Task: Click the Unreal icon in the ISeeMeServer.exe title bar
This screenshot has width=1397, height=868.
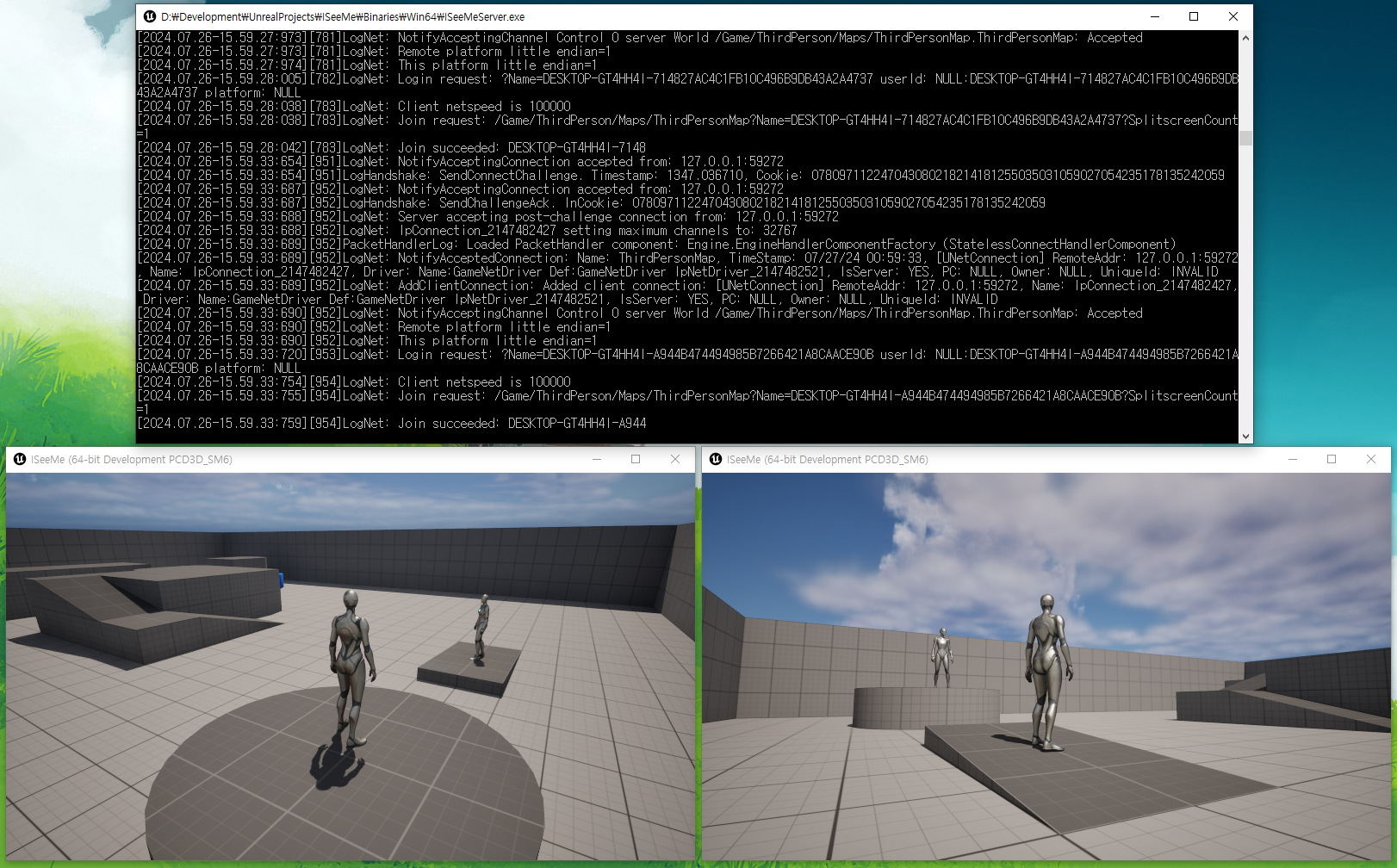Action: (150, 16)
